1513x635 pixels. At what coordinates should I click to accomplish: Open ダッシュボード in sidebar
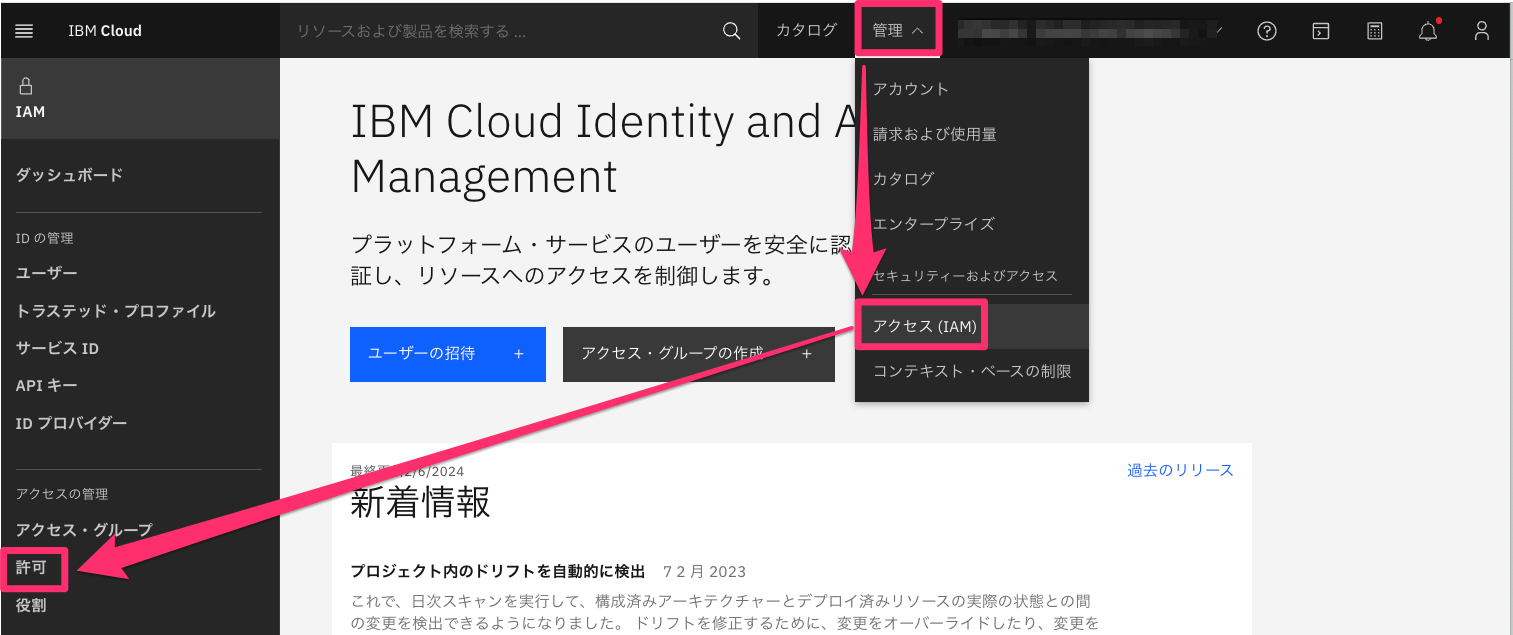point(69,175)
